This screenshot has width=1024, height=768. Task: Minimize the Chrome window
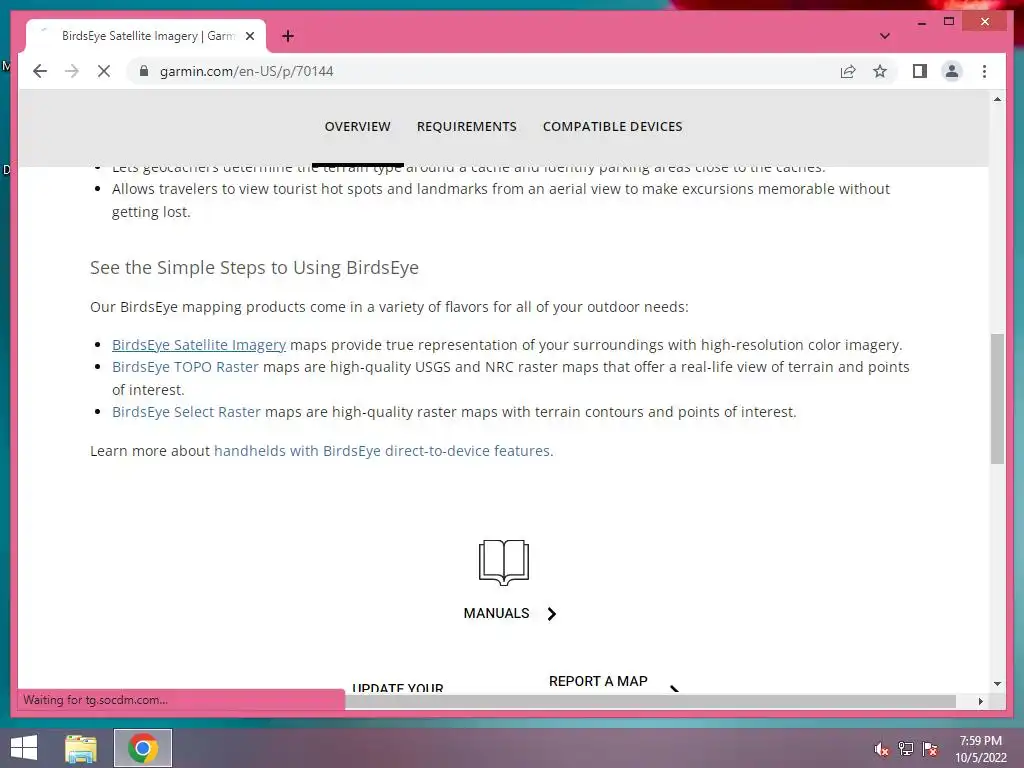tap(921, 22)
